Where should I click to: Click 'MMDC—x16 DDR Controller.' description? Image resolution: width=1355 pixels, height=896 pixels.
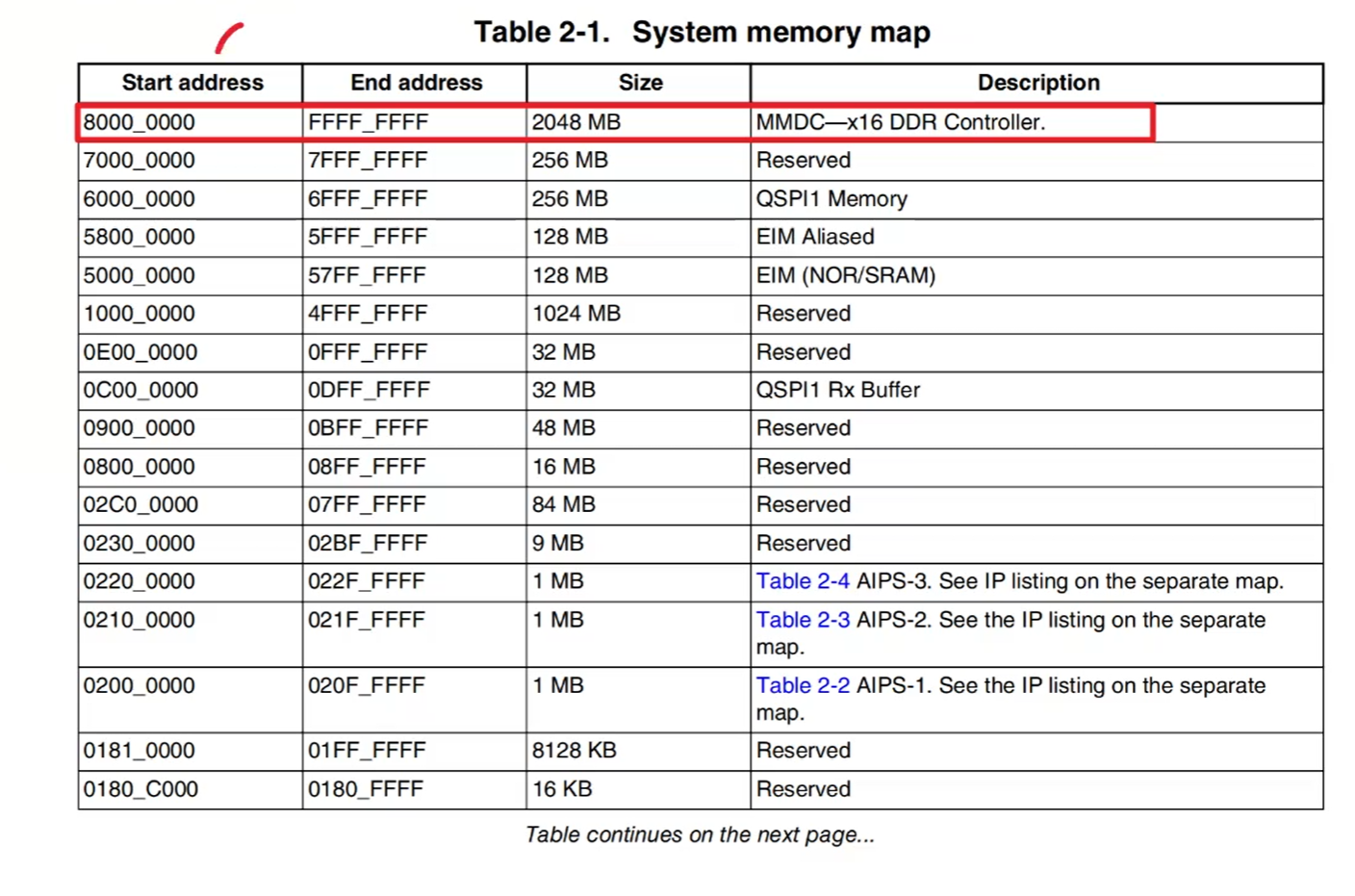pyautogui.click(x=901, y=122)
